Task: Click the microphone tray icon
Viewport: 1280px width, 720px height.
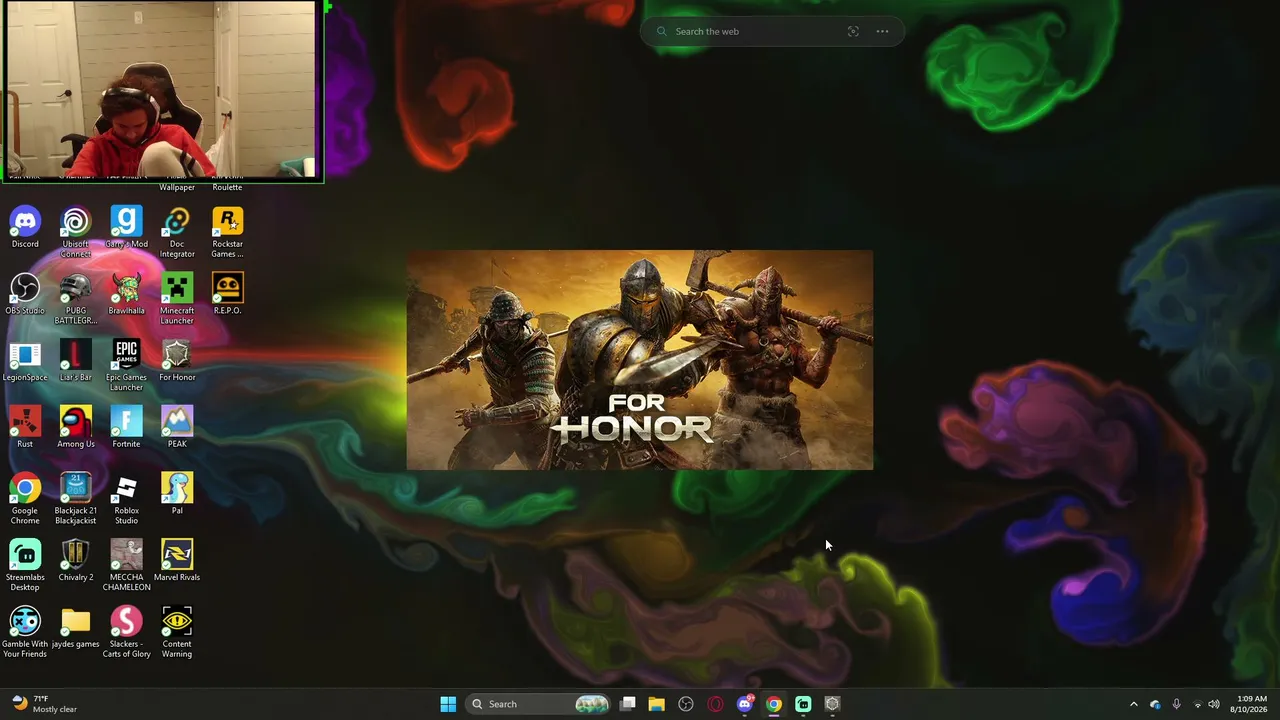Action: click(x=1176, y=704)
